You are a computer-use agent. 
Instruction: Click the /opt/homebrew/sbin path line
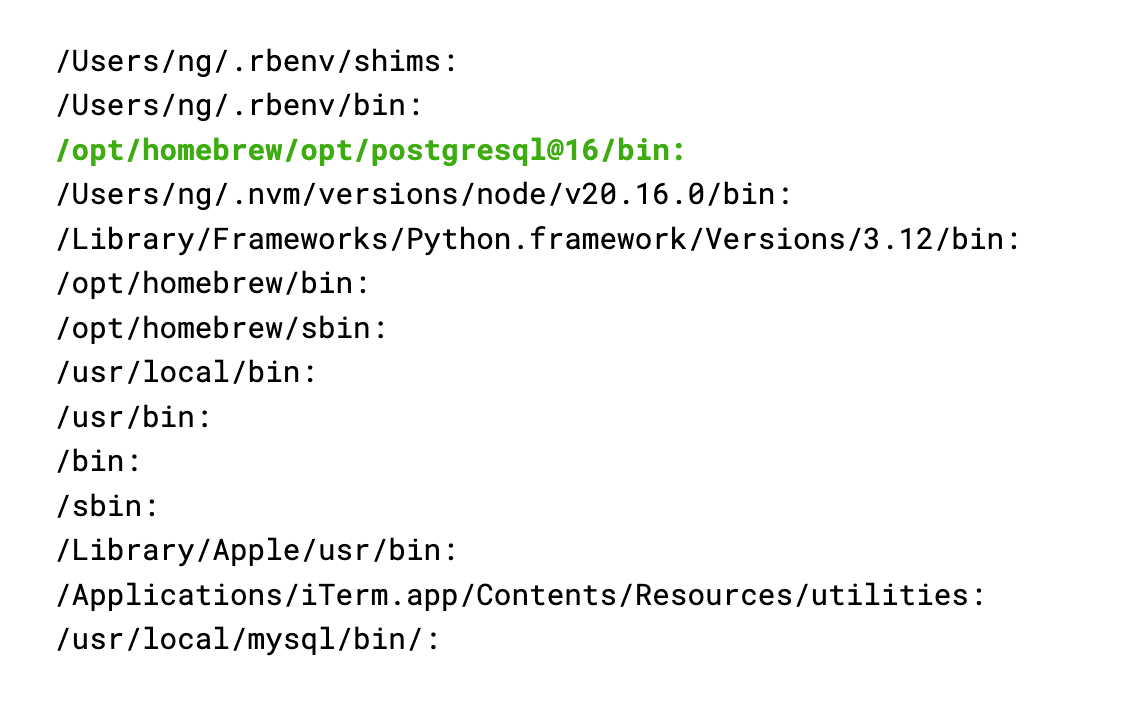point(221,328)
